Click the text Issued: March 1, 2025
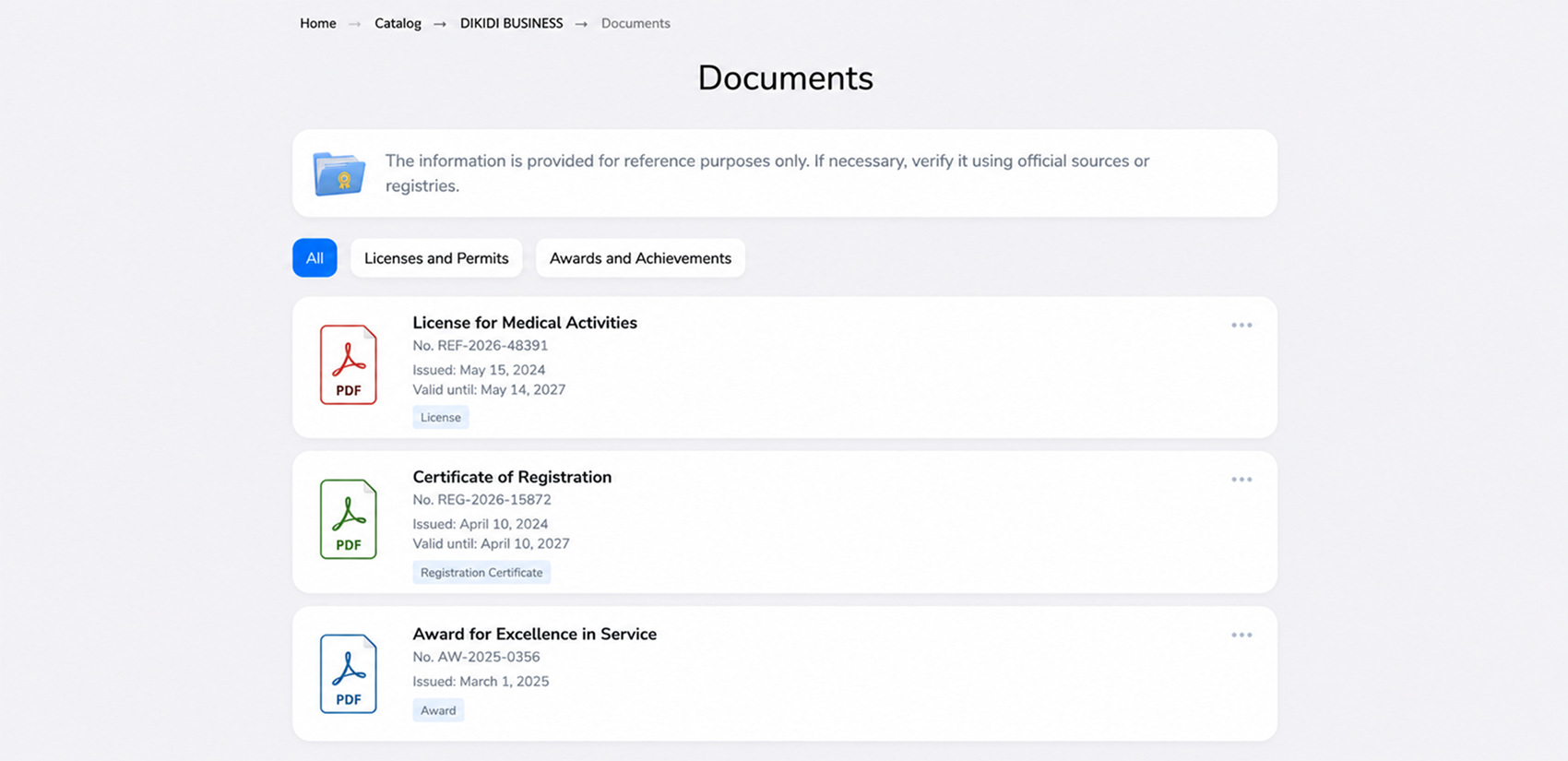The image size is (1568, 761). click(481, 682)
